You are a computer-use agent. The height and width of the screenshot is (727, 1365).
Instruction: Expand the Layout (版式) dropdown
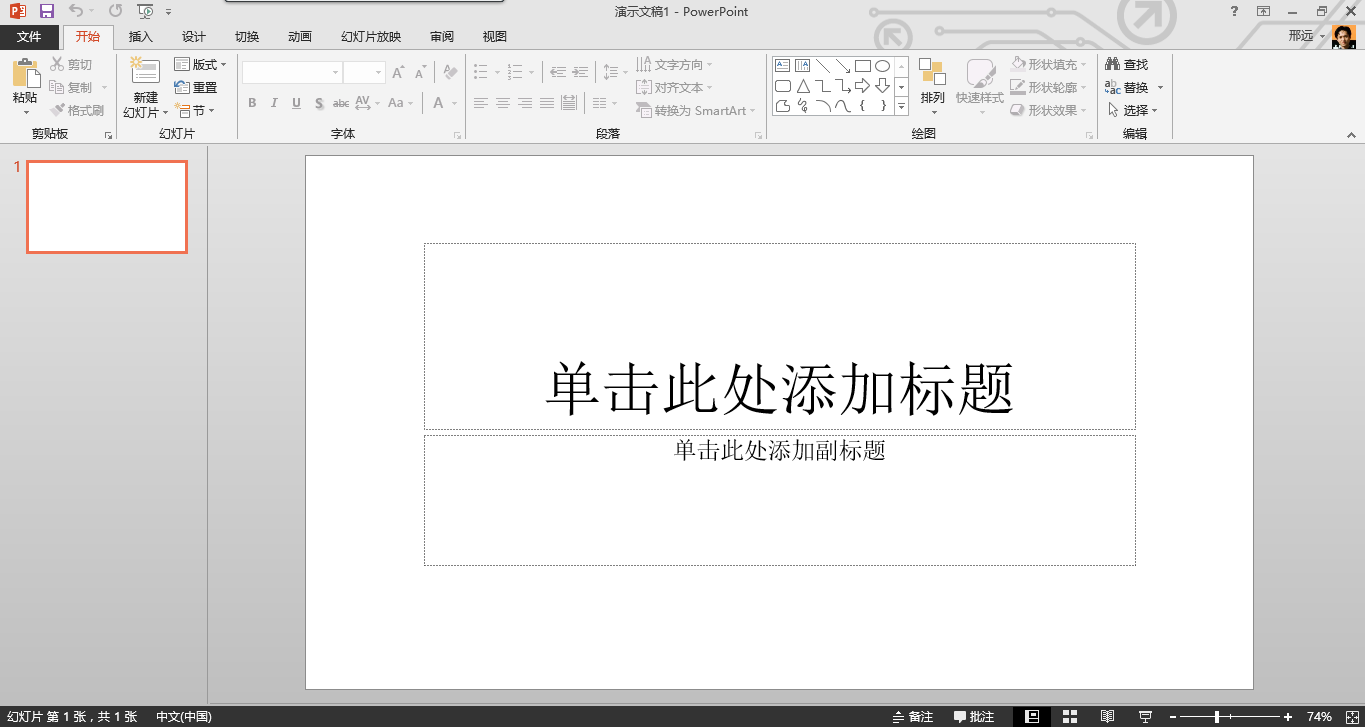click(x=201, y=64)
